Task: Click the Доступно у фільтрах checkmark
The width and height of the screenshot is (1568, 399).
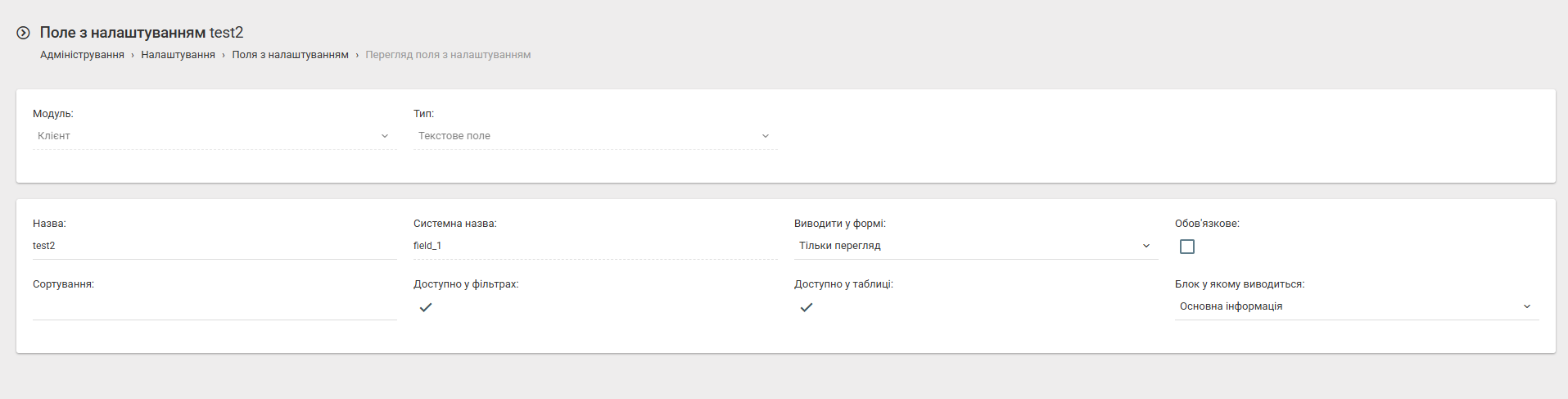Action: coord(426,307)
